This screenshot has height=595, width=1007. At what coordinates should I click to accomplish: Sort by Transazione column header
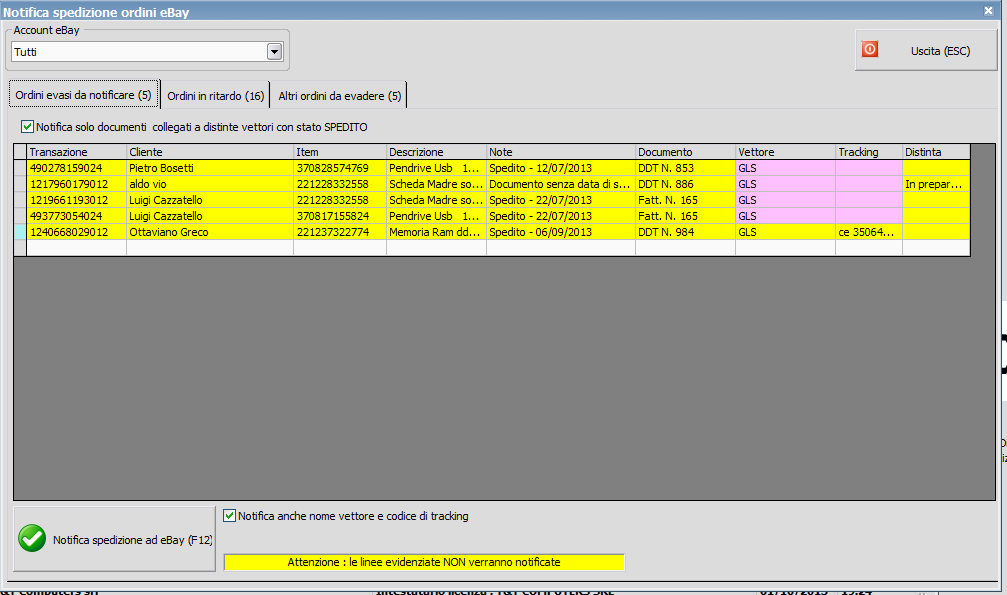pos(76,152)
